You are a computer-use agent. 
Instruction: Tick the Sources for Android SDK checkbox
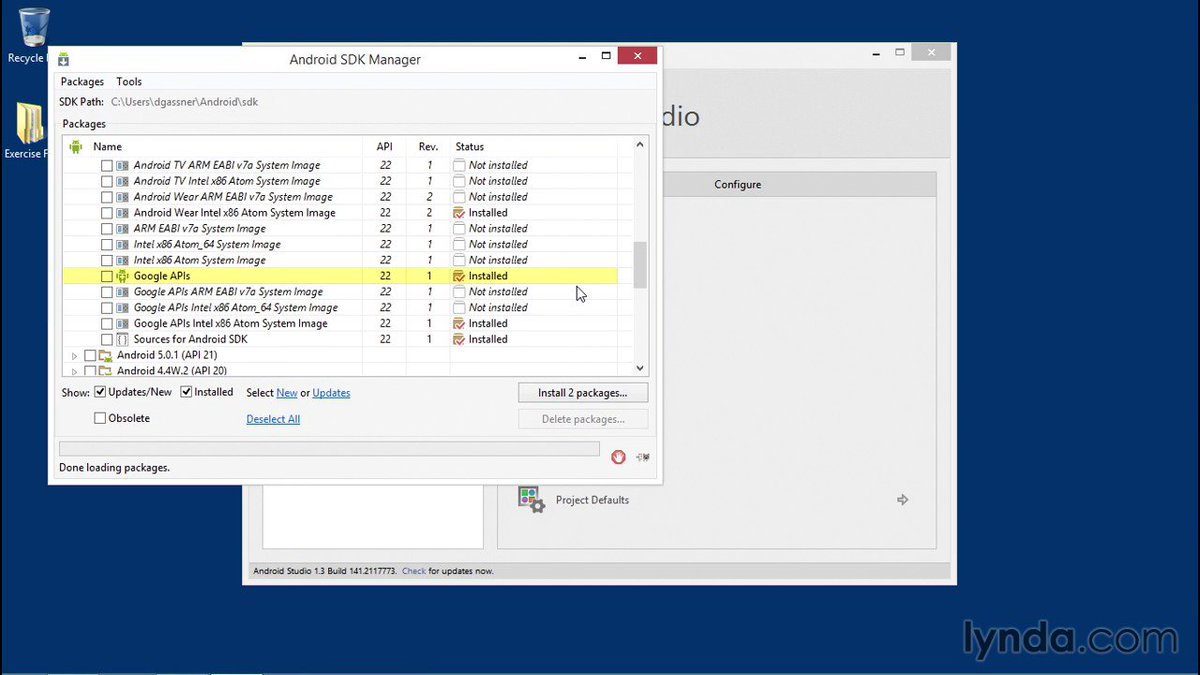pyautogui.click(x=107, y=339)
